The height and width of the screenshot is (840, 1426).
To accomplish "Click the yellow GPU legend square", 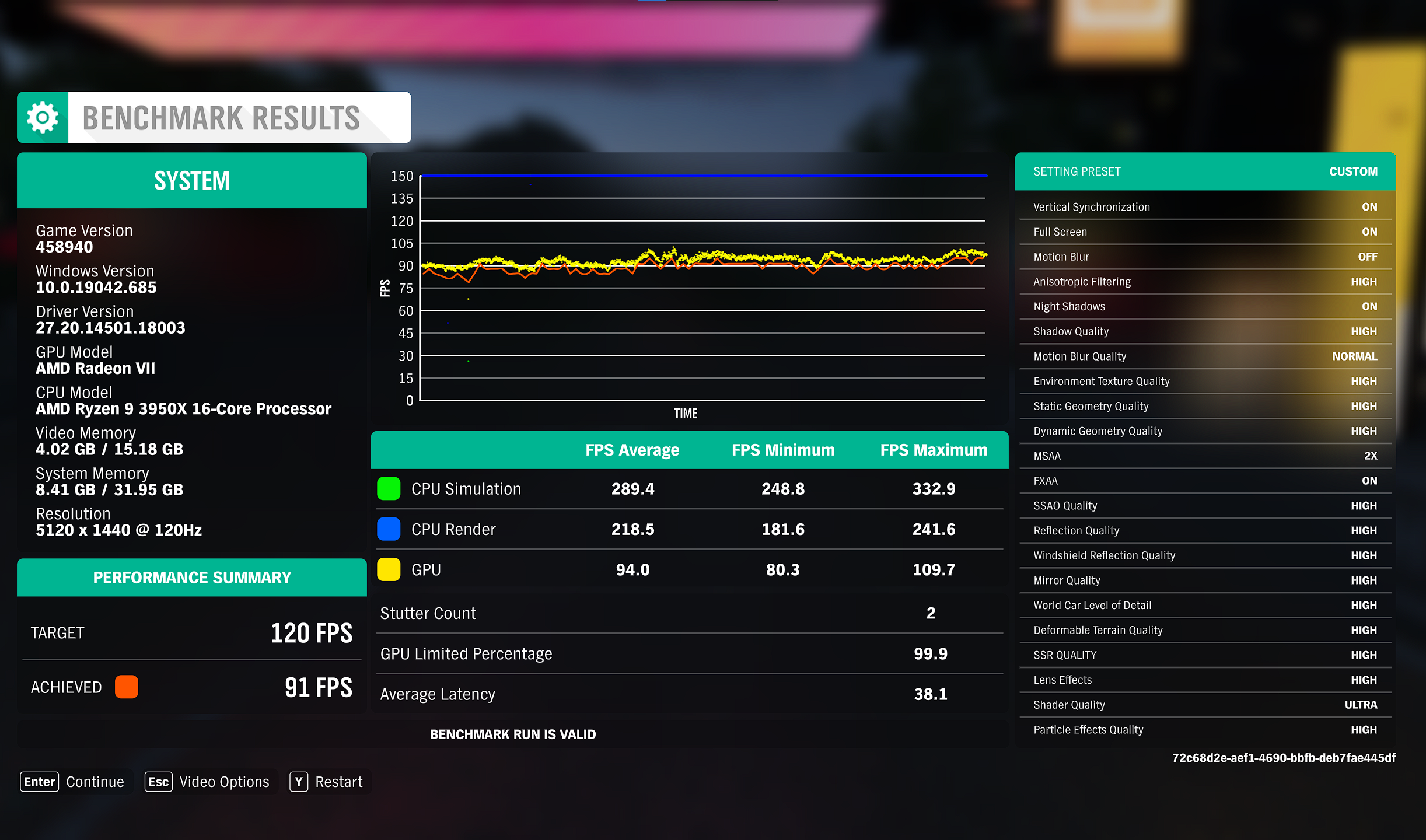I will point(389,569).
